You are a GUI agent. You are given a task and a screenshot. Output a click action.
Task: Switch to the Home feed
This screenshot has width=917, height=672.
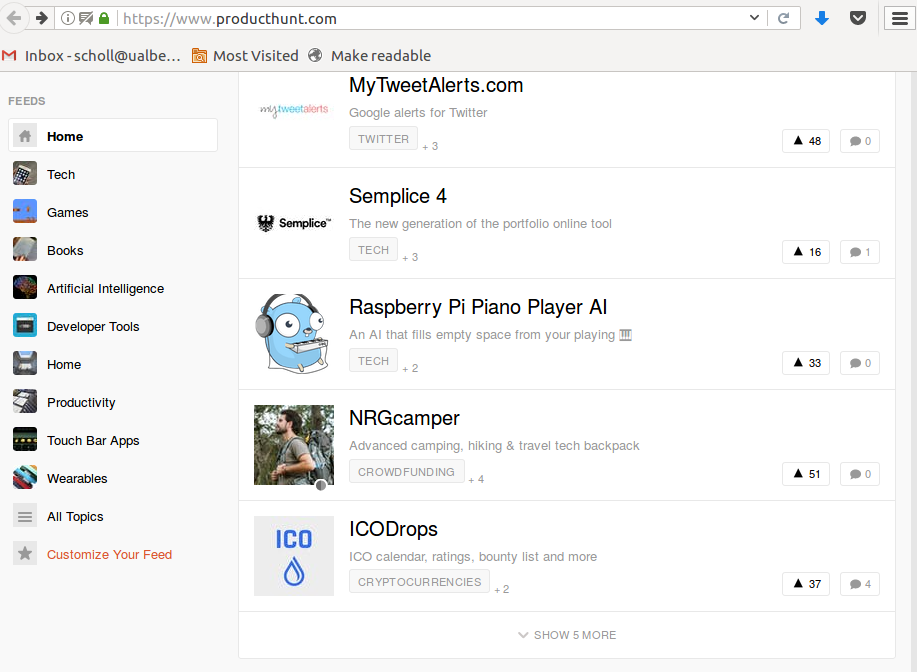pos(64,136)
